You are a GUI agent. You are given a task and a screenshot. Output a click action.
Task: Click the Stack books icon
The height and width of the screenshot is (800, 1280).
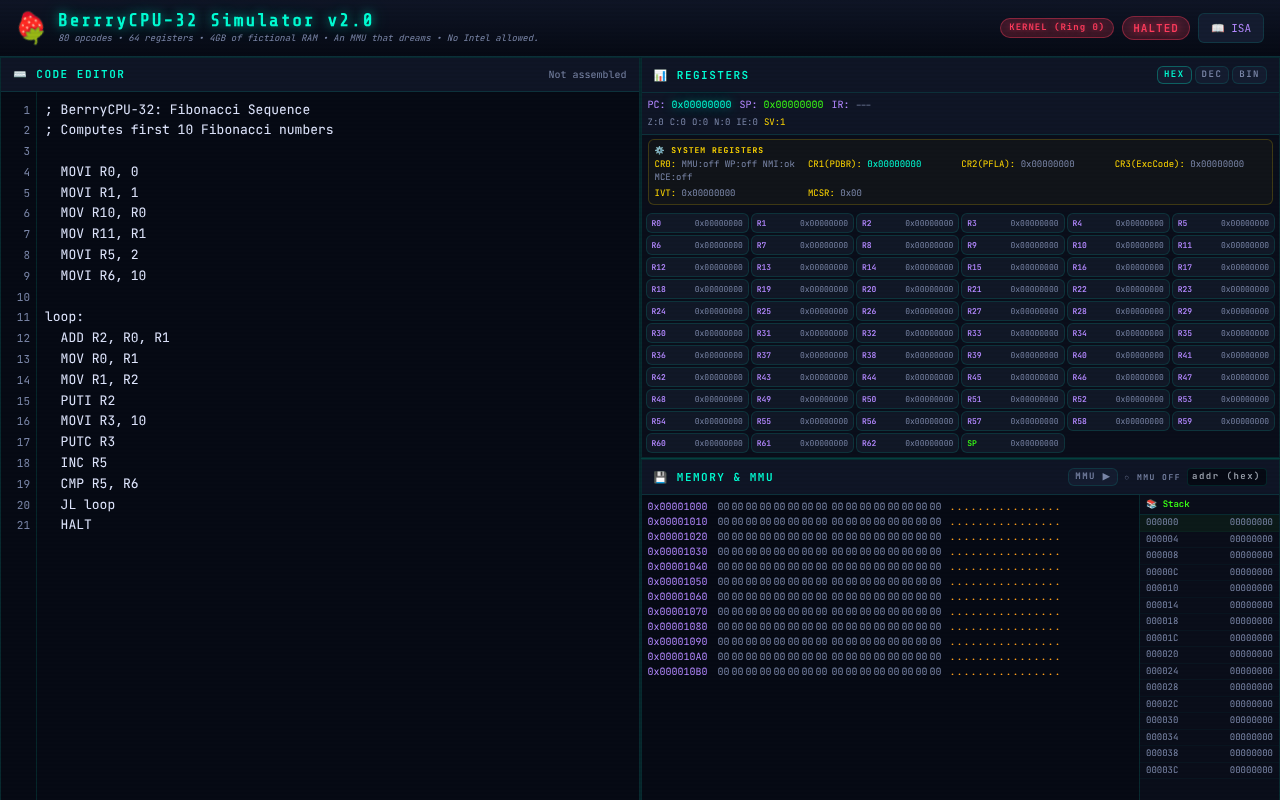point(1151,504)
